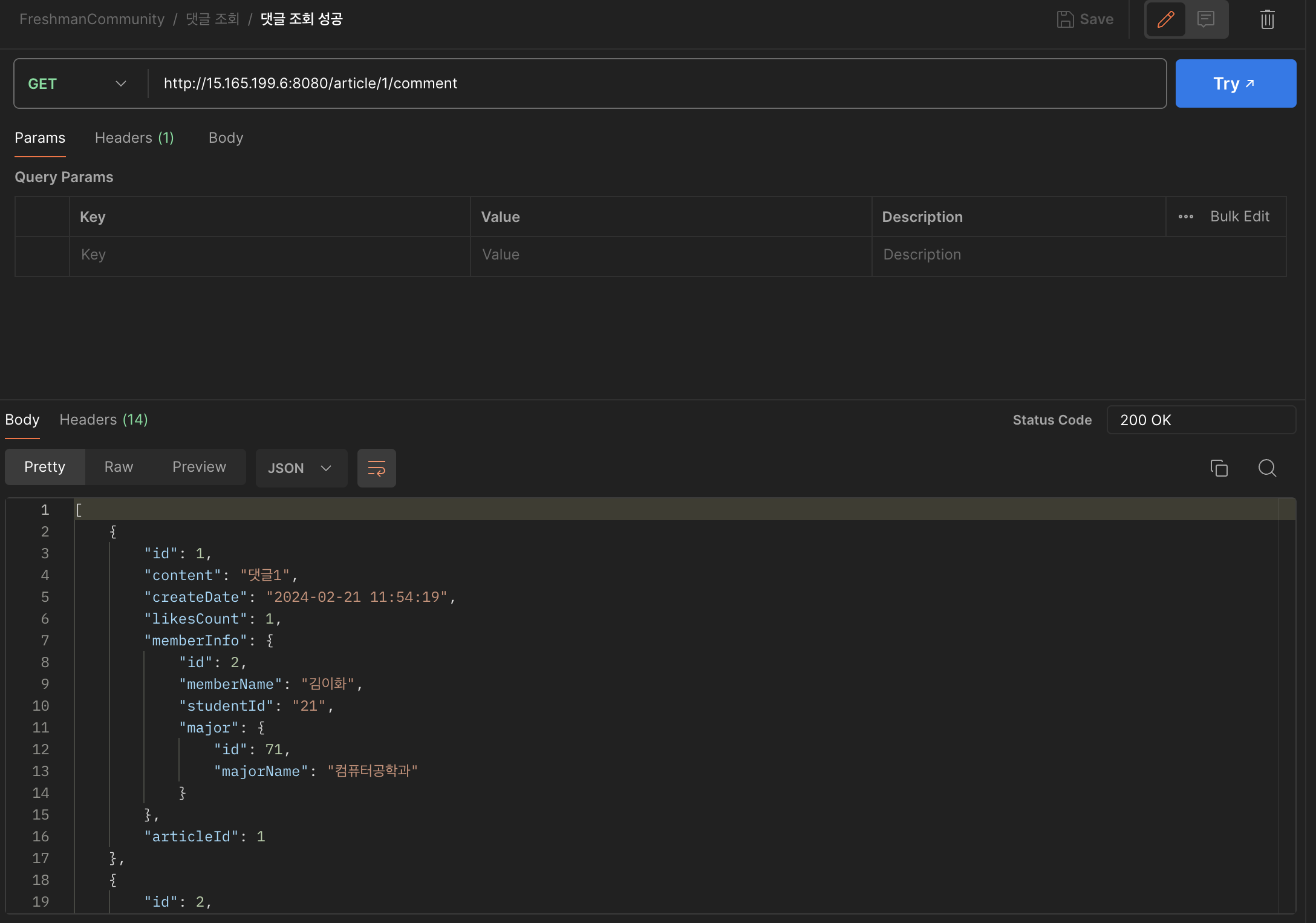The height and width of the screenshot is (923, 1316).
Task: Click Bulk Edit link
Action: (x=1239, y=217)
